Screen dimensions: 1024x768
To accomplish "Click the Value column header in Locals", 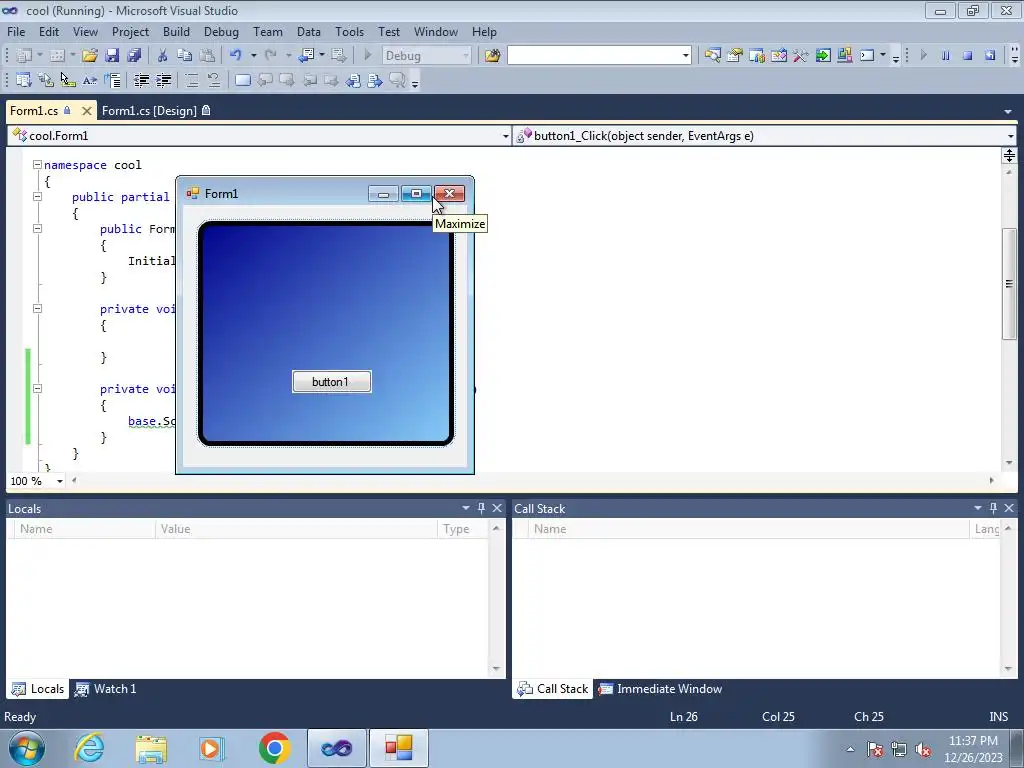I will [x=296, y=529].
